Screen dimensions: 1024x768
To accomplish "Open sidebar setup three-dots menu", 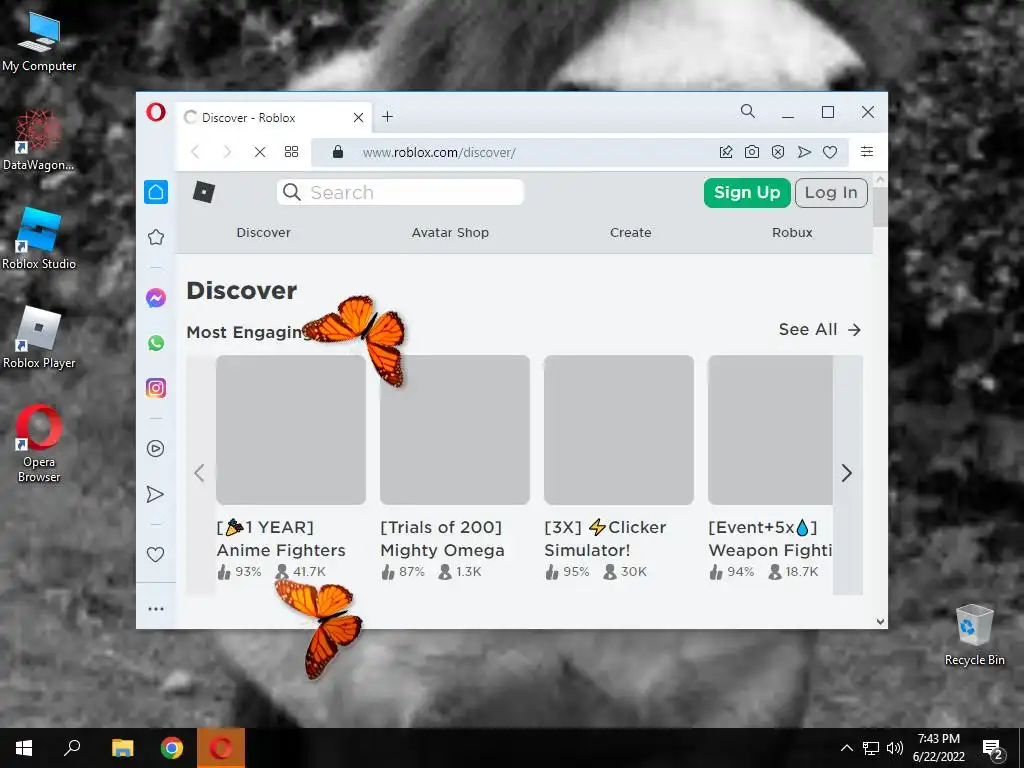I will tap(155, 609).
